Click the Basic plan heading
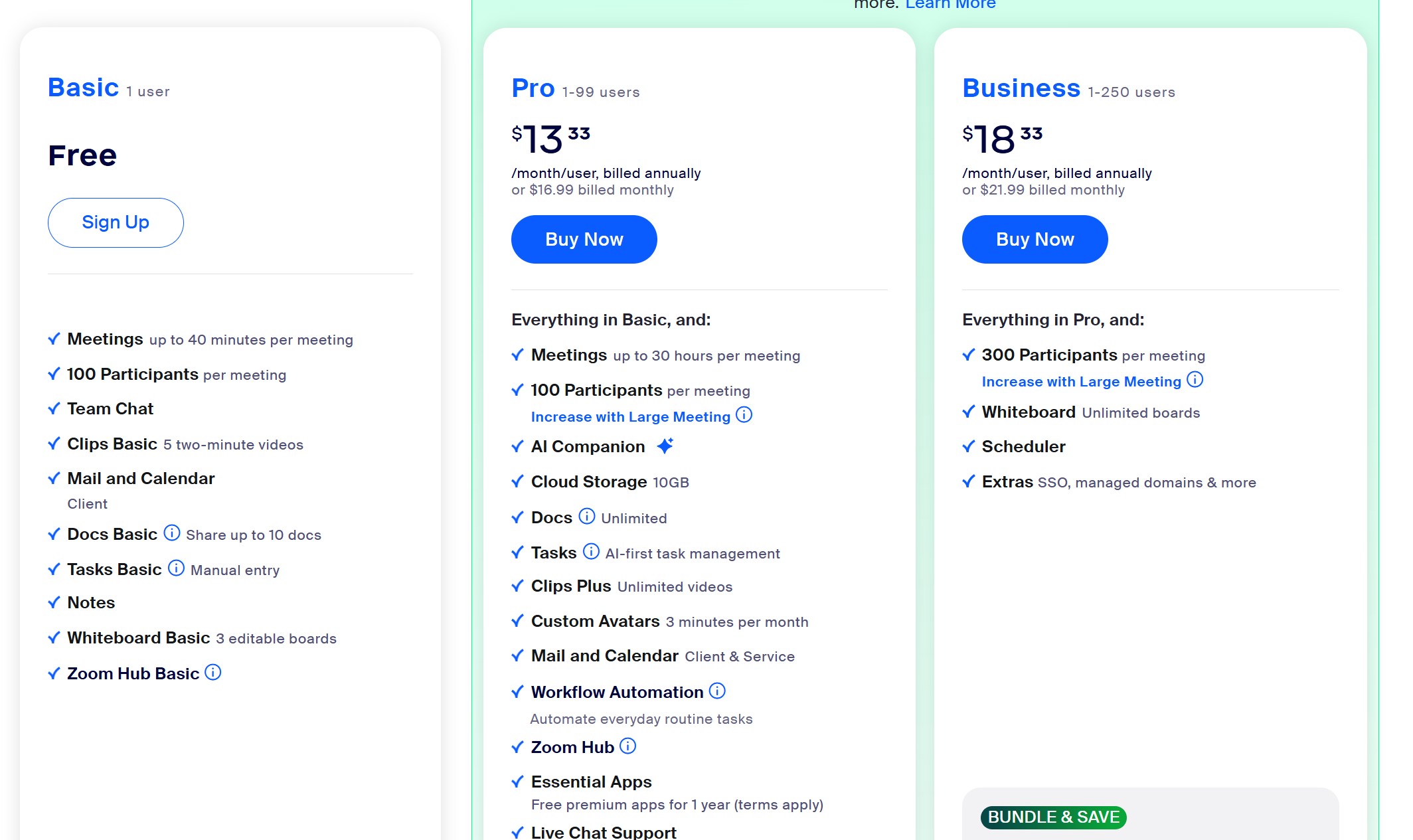This screenshot has width=1413, height=840. [x=84, y=88]
